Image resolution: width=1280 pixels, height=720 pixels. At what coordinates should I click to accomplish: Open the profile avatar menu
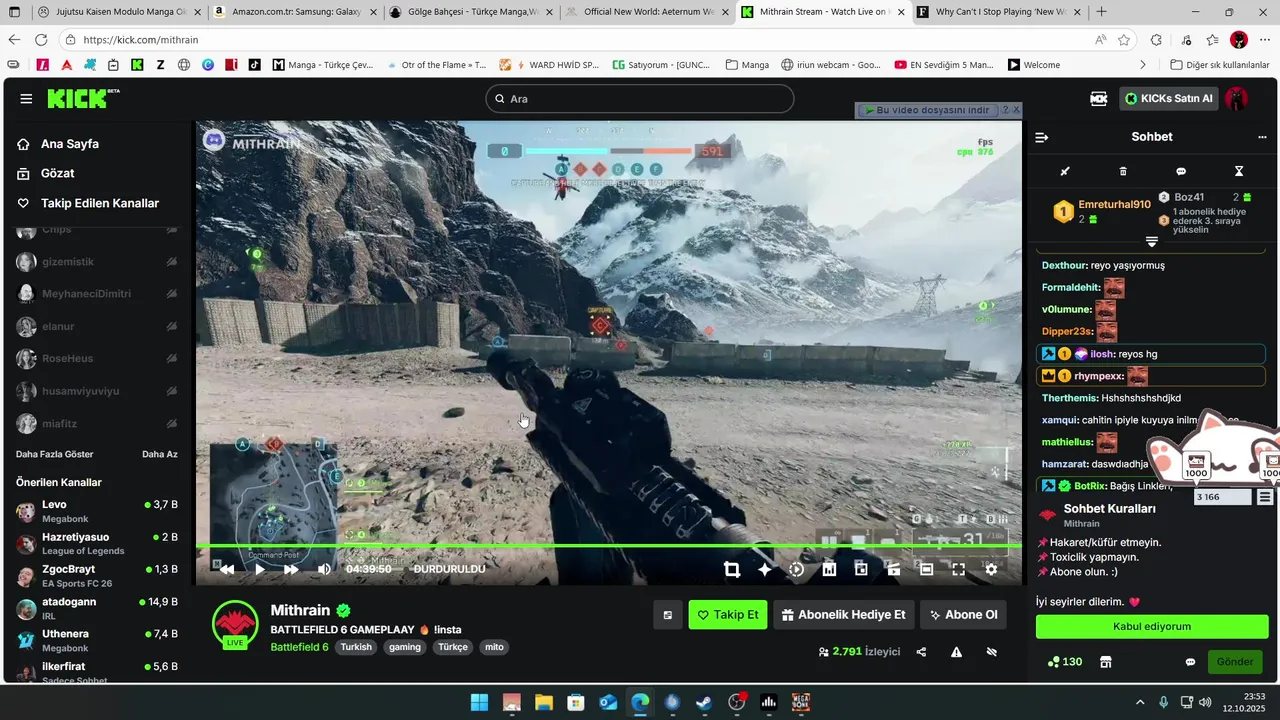(x=1237, y=99)
